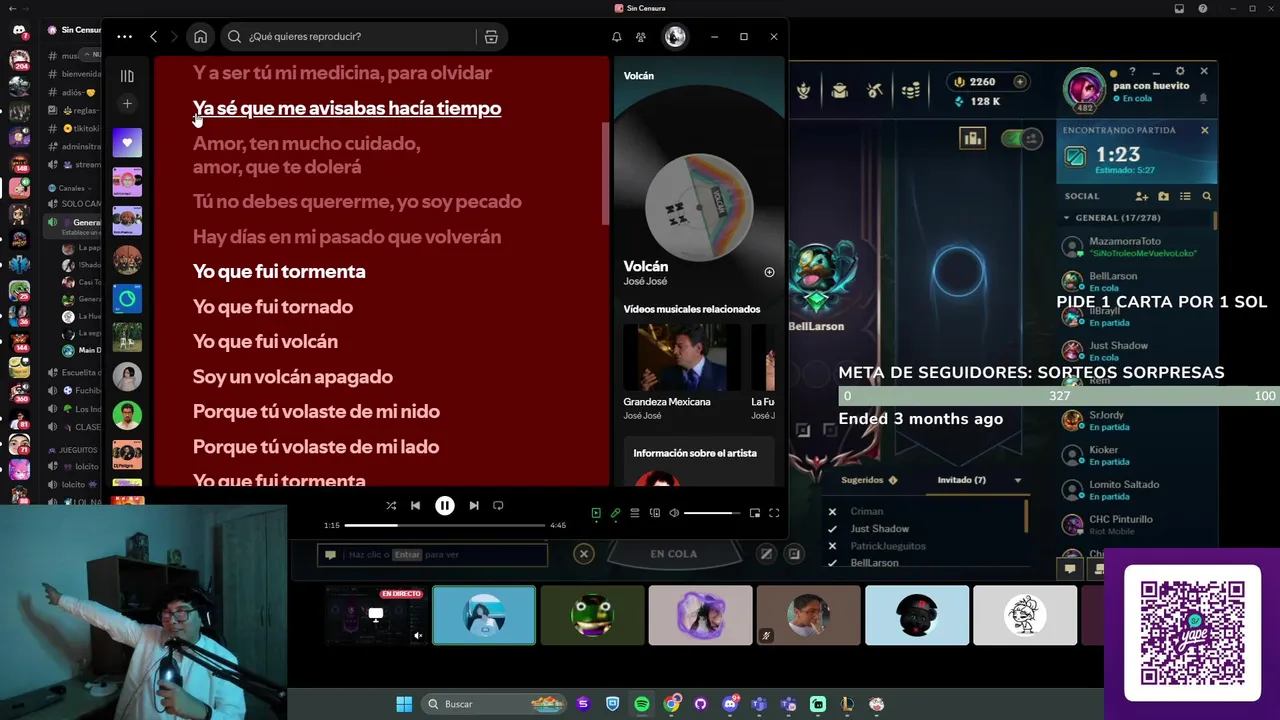The height and width of the screenshot is (720, 1280).
Task: Leave queue with X button
Action: click(x=584, y=554)
